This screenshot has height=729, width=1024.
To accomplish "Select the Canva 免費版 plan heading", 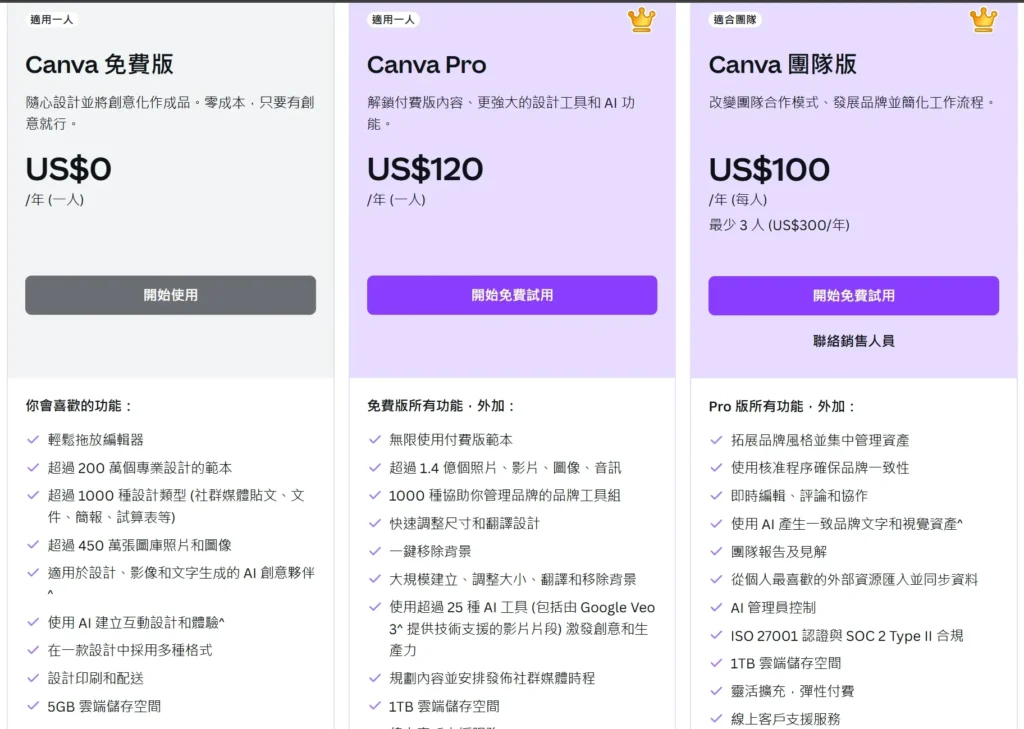I will [99, 65].
